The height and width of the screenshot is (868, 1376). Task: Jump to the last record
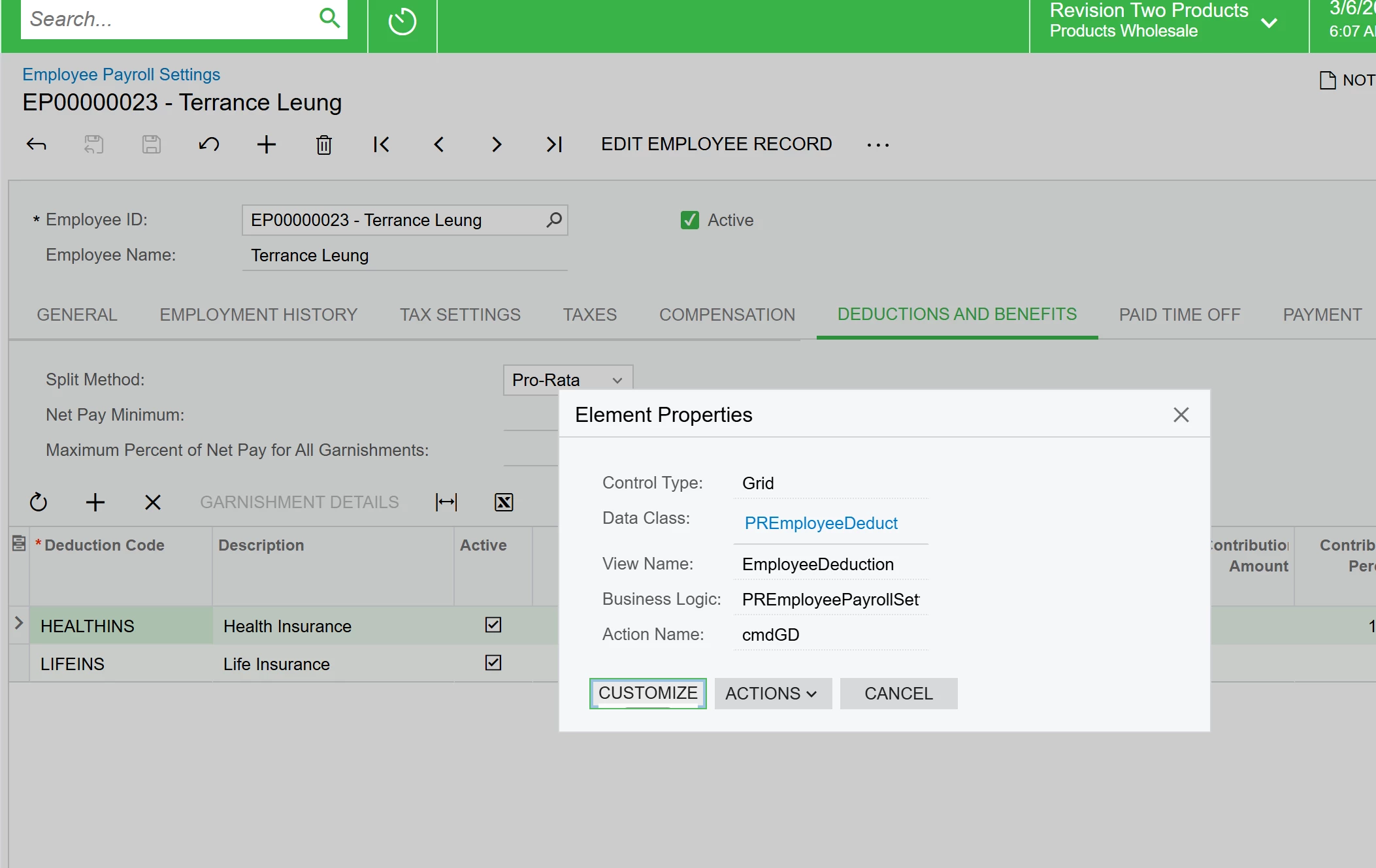tap(554, 144)
